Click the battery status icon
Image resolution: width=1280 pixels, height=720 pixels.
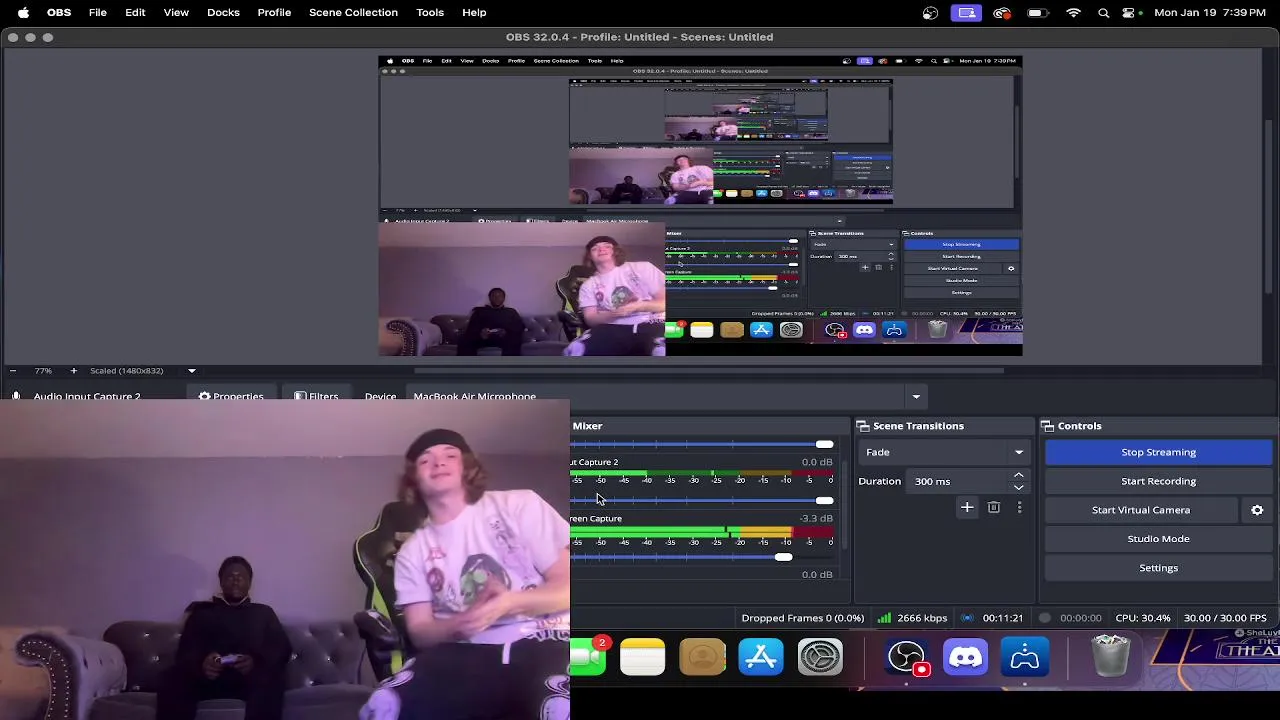point(1038,13)
